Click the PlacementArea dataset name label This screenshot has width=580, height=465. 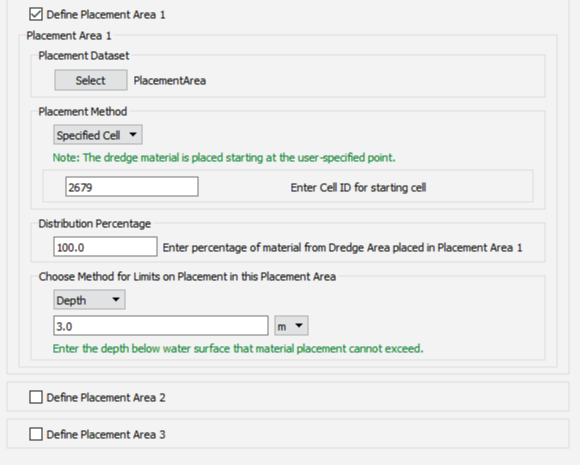click(170, 81)
